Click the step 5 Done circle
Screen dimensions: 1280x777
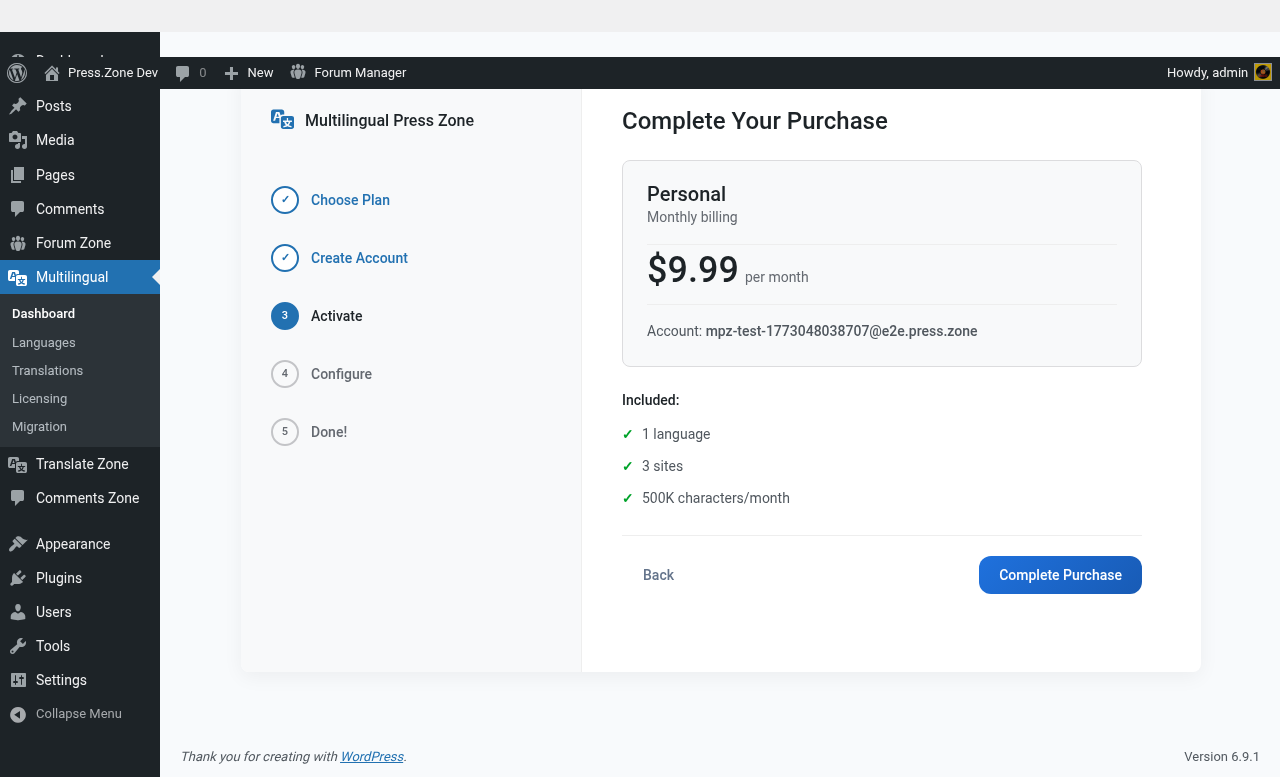click(285, 432)
